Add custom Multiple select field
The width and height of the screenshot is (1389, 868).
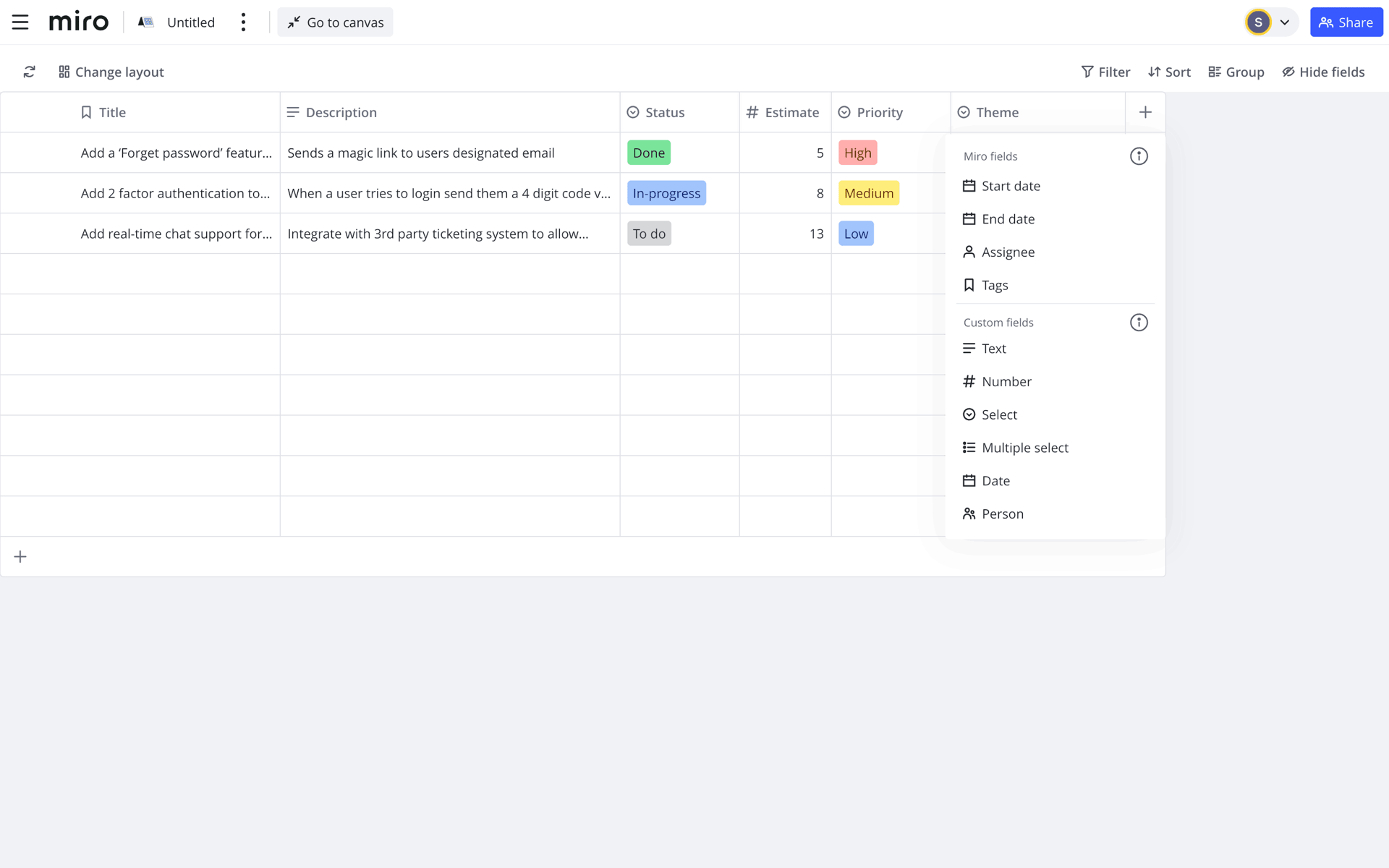click(x=1055, y=448)
